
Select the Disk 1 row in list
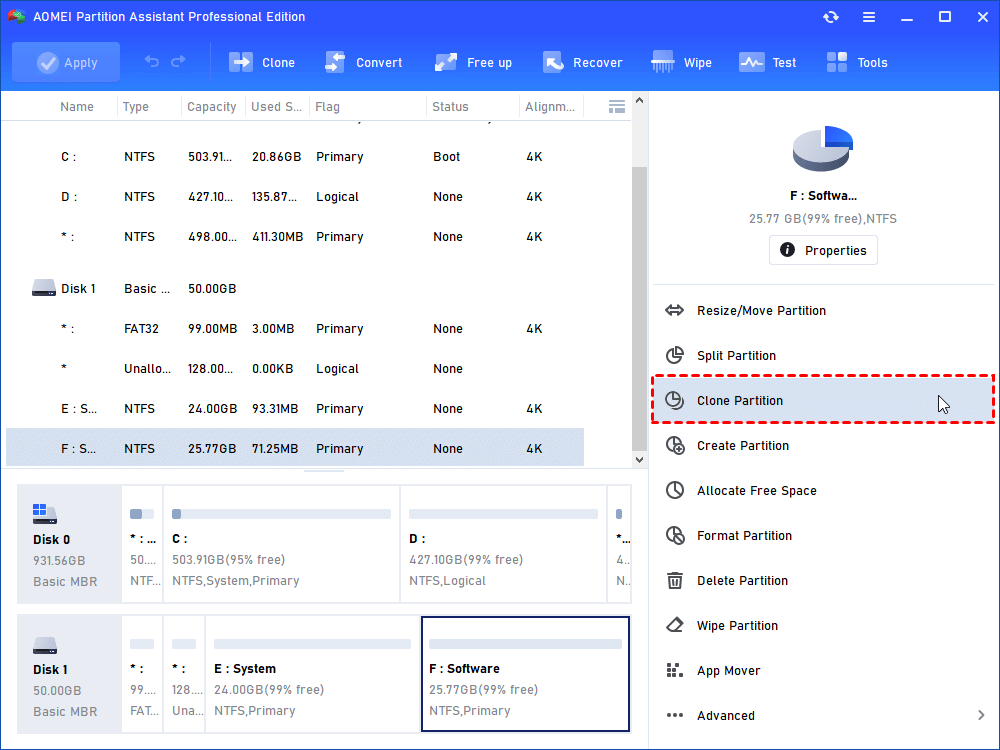295,289
